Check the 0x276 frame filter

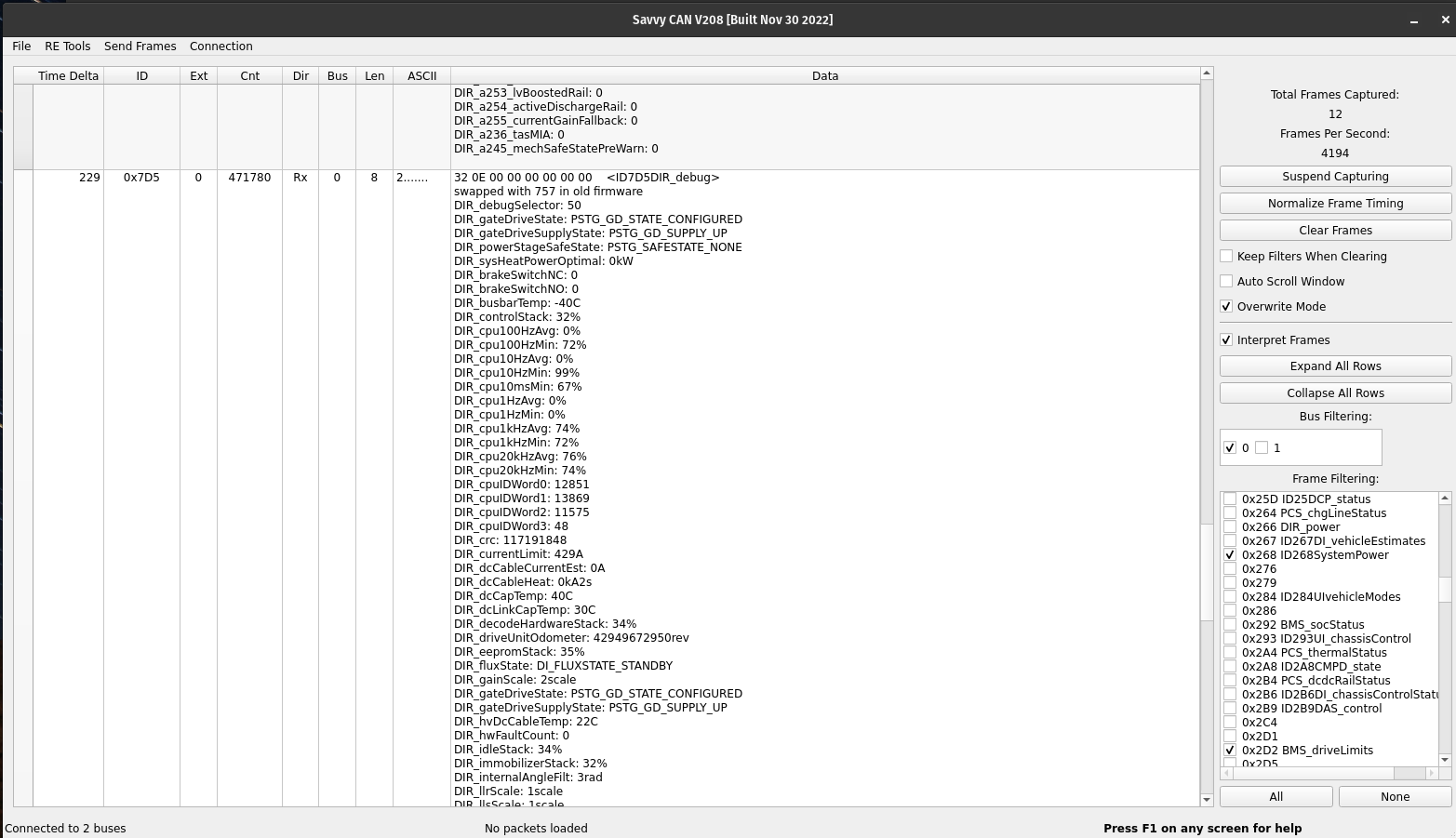(1230, 569)
